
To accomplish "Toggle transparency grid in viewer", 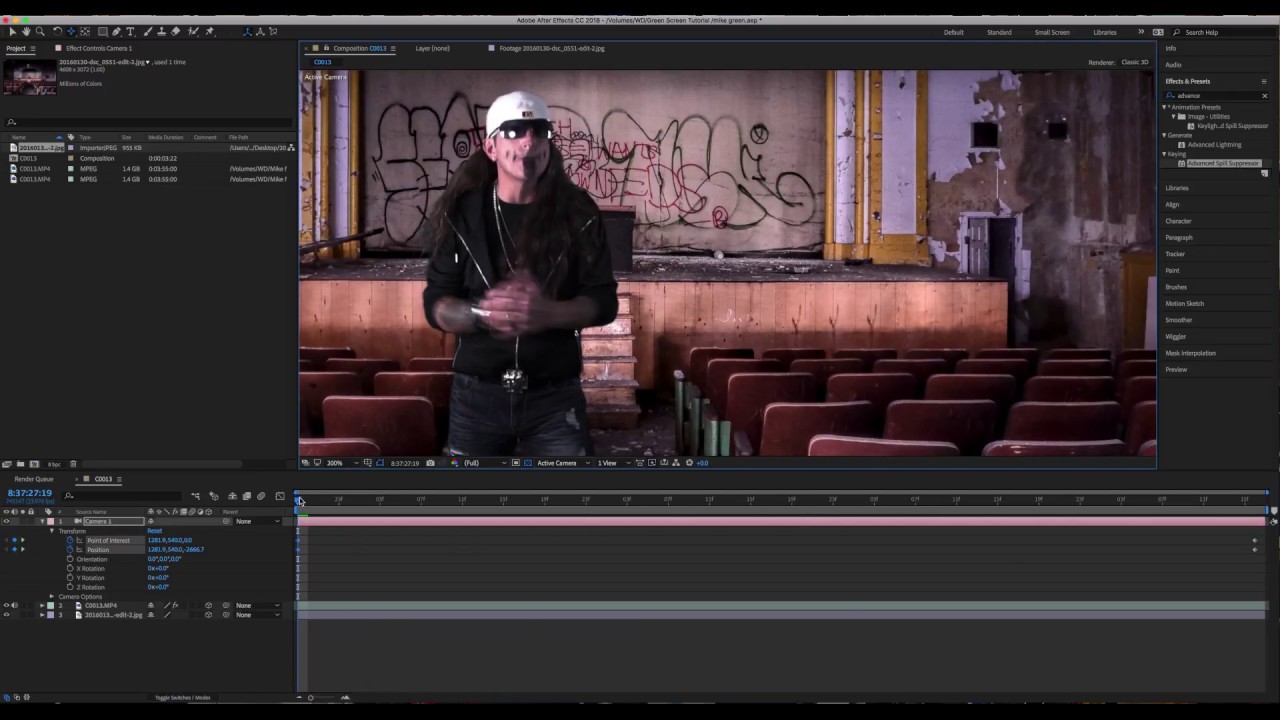I will click(528, 463).
